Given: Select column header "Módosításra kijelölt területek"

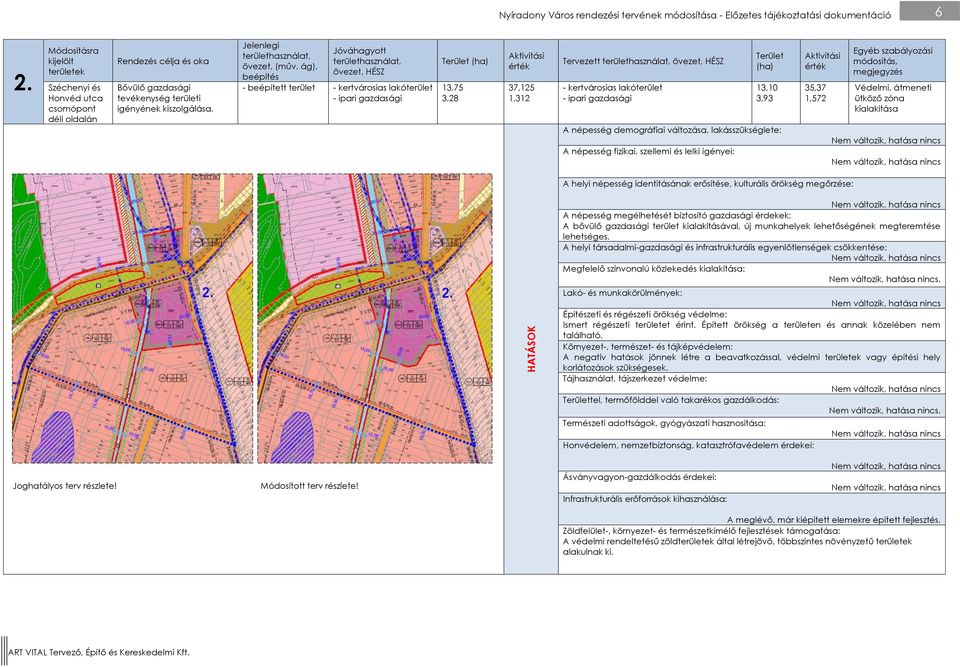Looking at the screenshot, I should tap(73, 61).
